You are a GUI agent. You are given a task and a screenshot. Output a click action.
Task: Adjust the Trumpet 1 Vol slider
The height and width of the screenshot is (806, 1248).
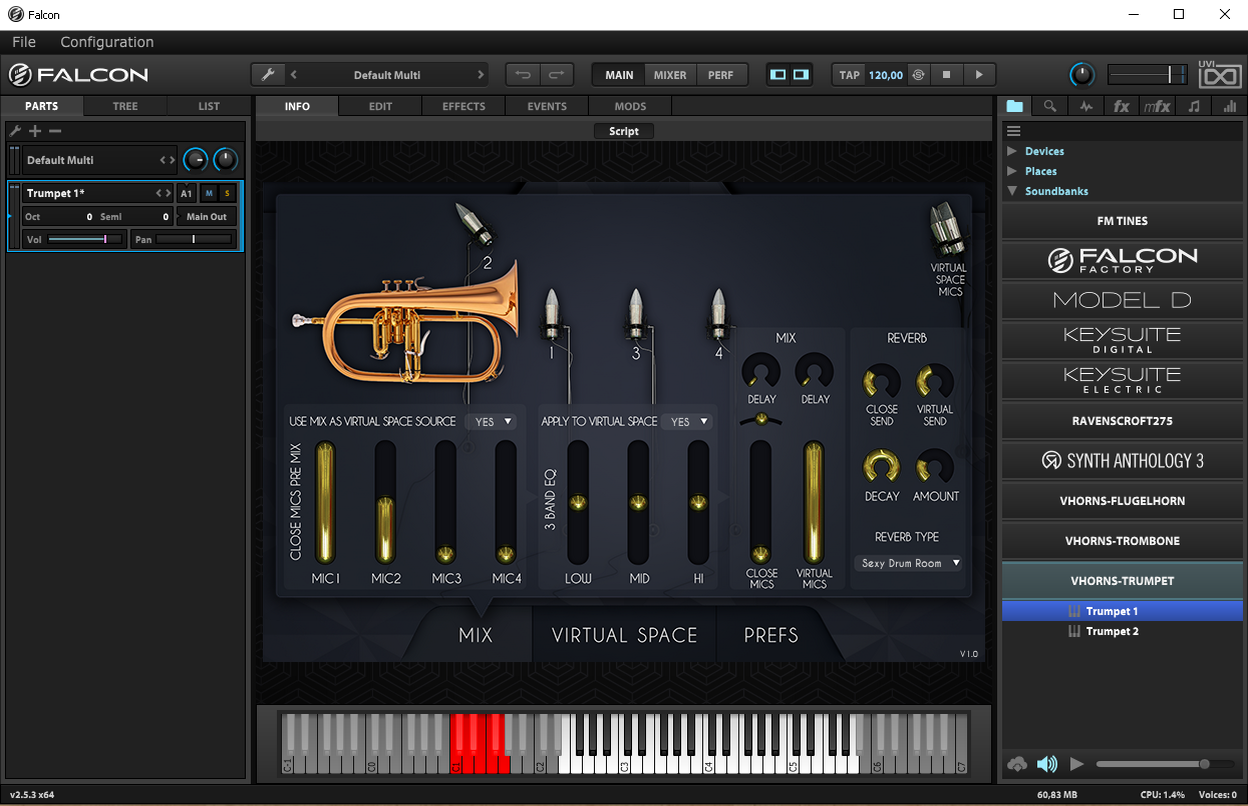(85, 239)
